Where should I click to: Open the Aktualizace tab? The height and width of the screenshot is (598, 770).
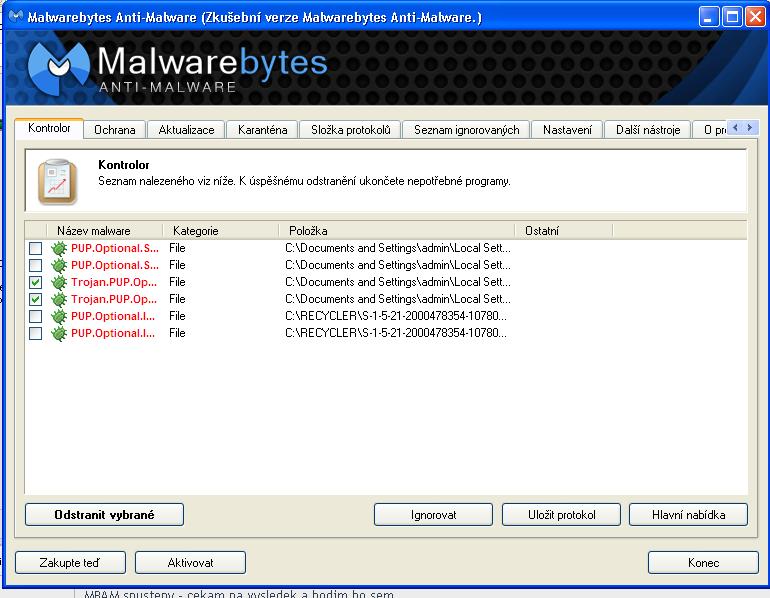click(187, 130)
